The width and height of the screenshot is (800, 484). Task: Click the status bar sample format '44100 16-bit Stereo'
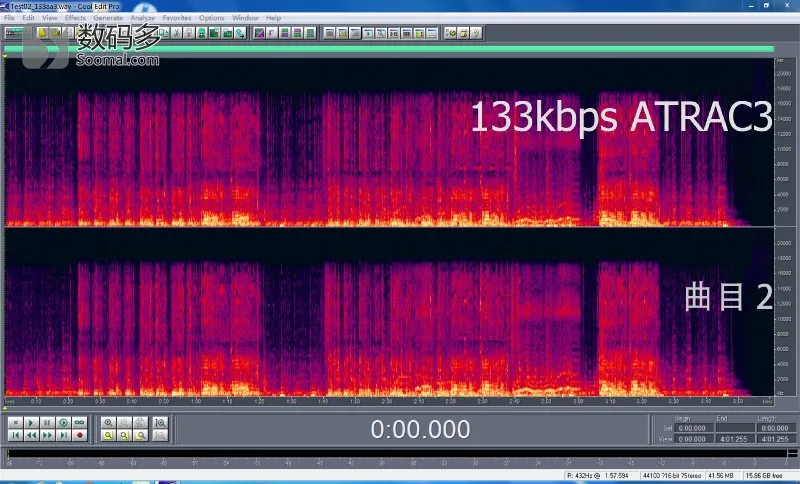click(672, 475)
